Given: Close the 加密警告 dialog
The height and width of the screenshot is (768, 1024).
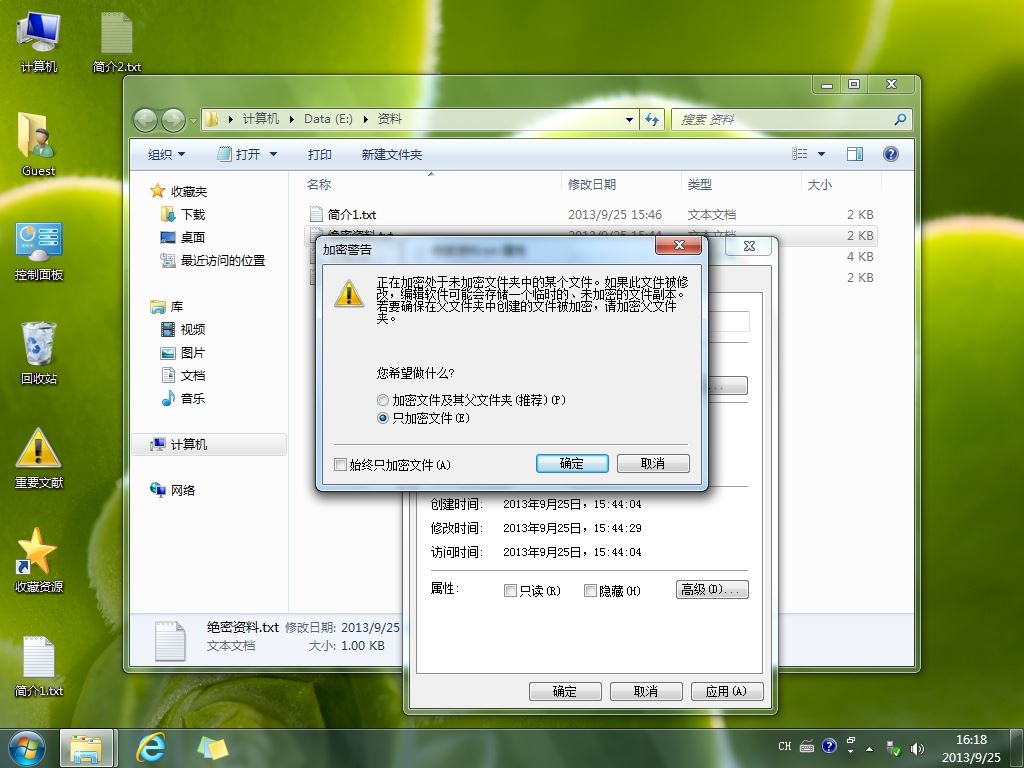Looking at the screenshot, I should point(679,245).
